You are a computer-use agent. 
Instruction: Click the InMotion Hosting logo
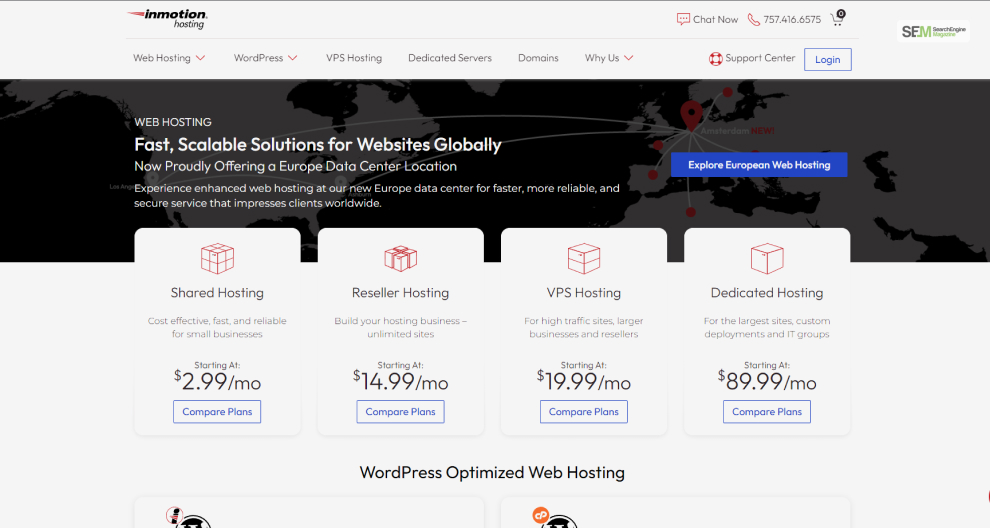point(167,18)
